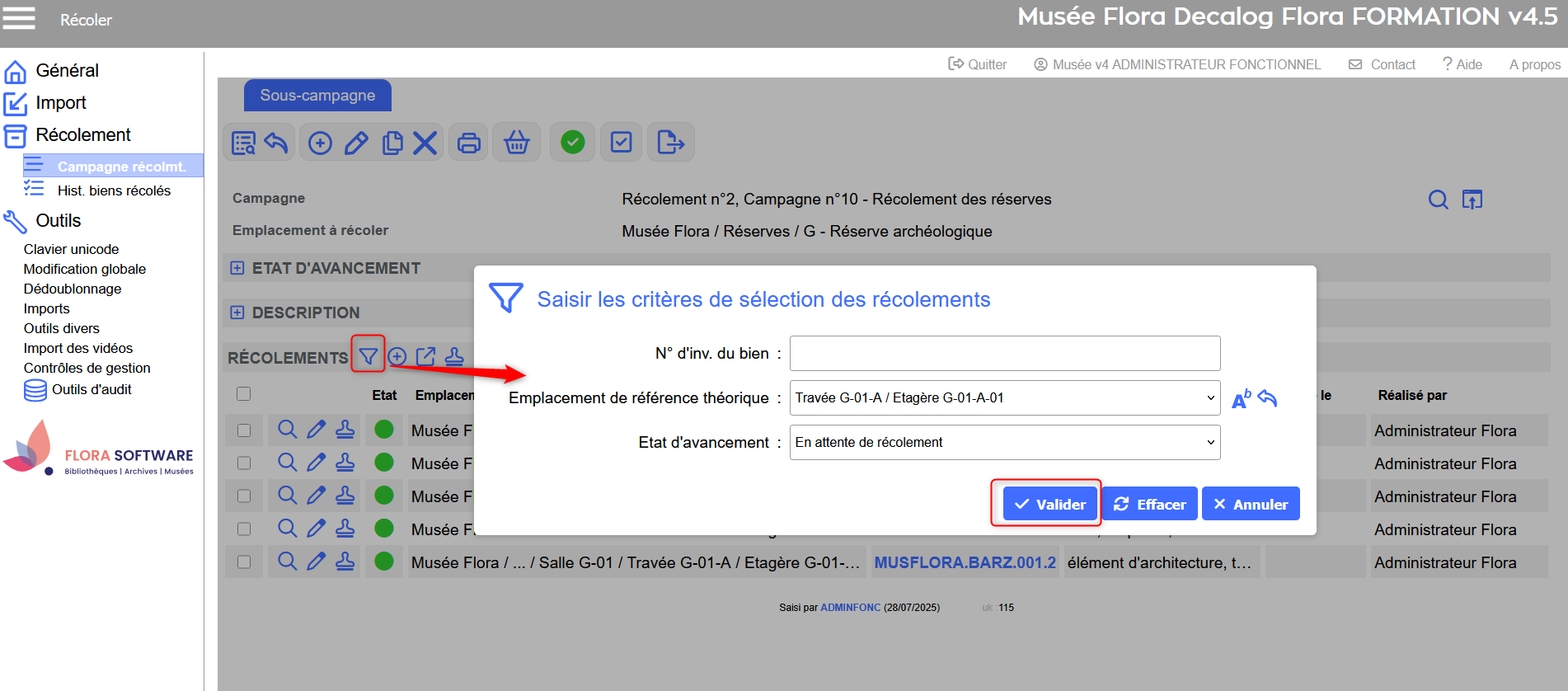
Task: Click the green validation check icon
Action: point(572,143)
